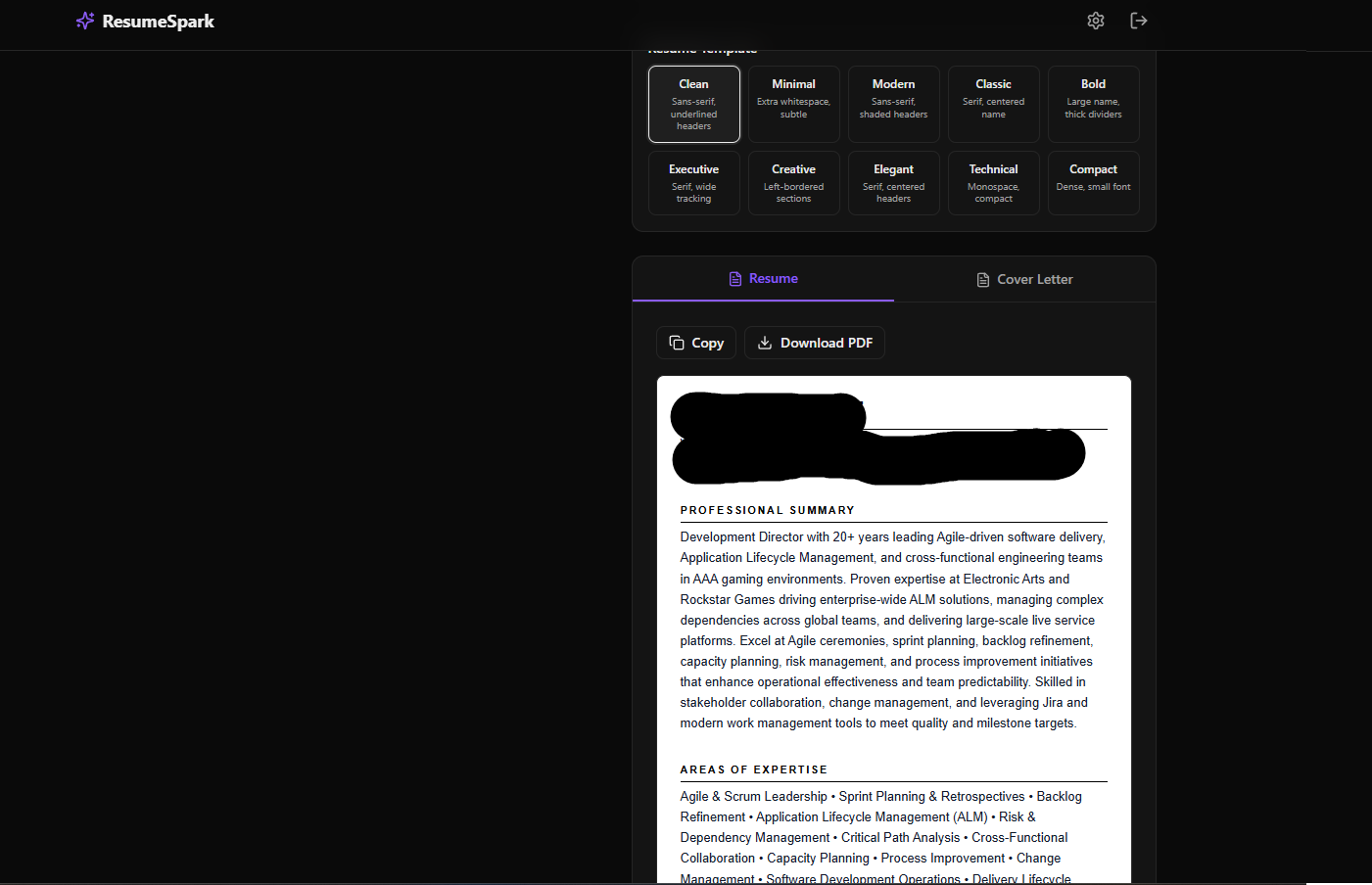Open the ResumeSpark home link text
Viewport: 1372px width, 885px height.
click(x=158, y=22)
